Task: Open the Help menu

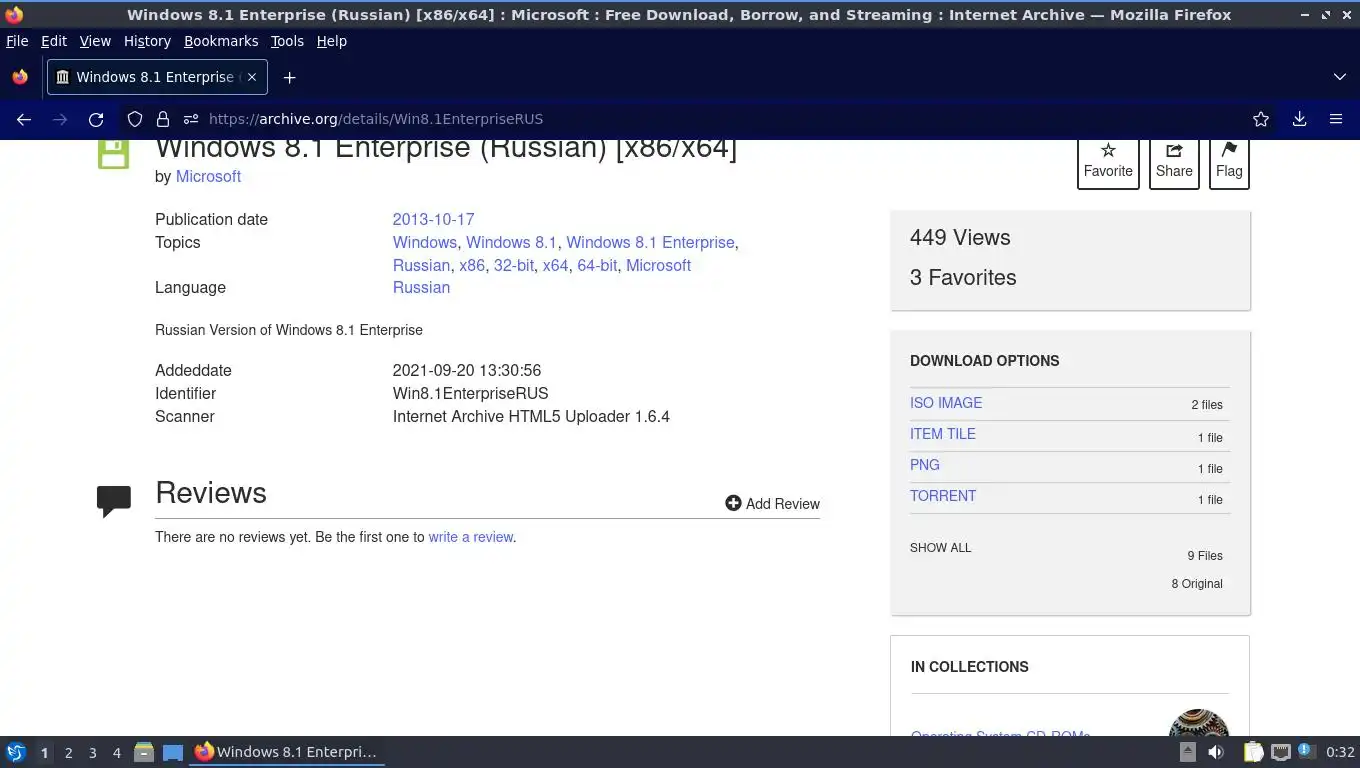Action: click(332, 41)
